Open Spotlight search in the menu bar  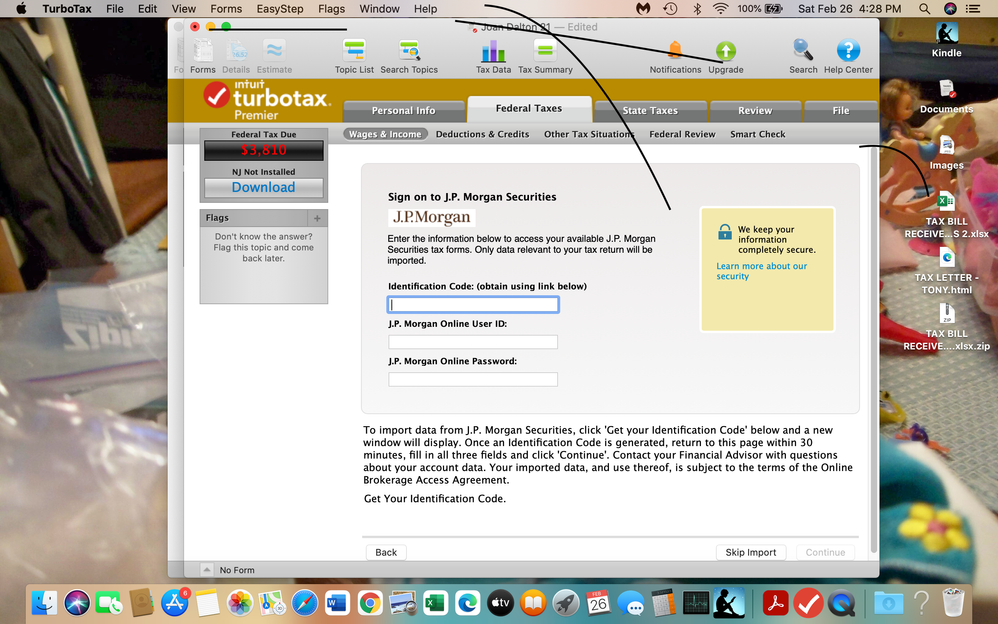click(x=924, y=9)
